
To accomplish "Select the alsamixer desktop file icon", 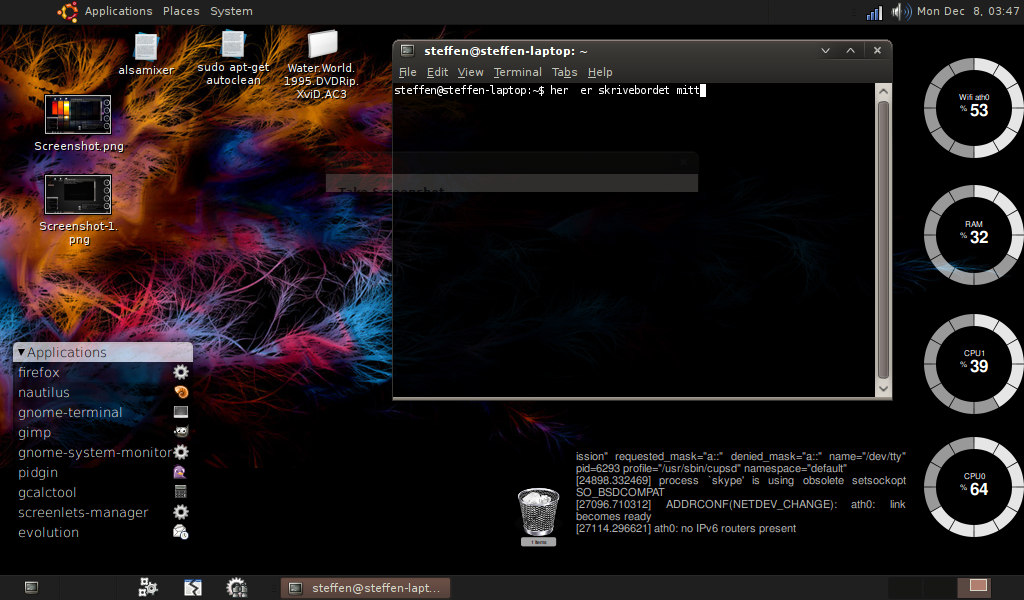I will coord(146,47).
